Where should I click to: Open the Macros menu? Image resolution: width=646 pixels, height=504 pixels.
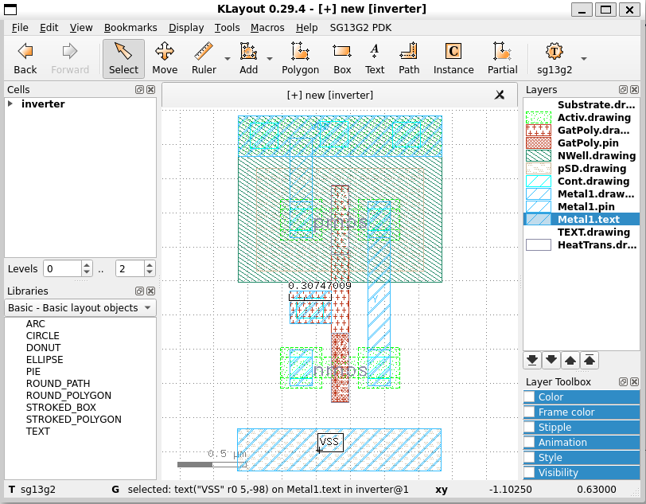point(267,28)
